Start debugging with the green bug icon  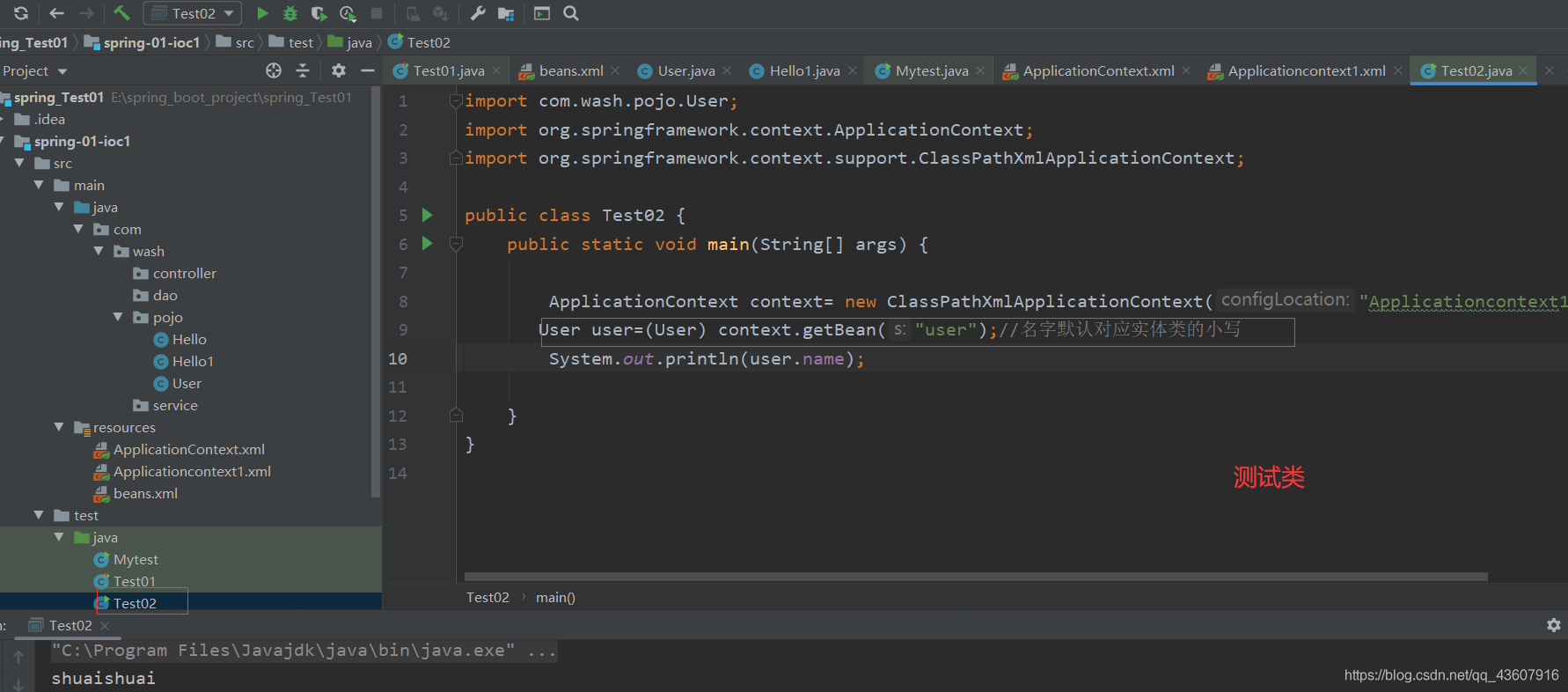click(x=290, y=13)
